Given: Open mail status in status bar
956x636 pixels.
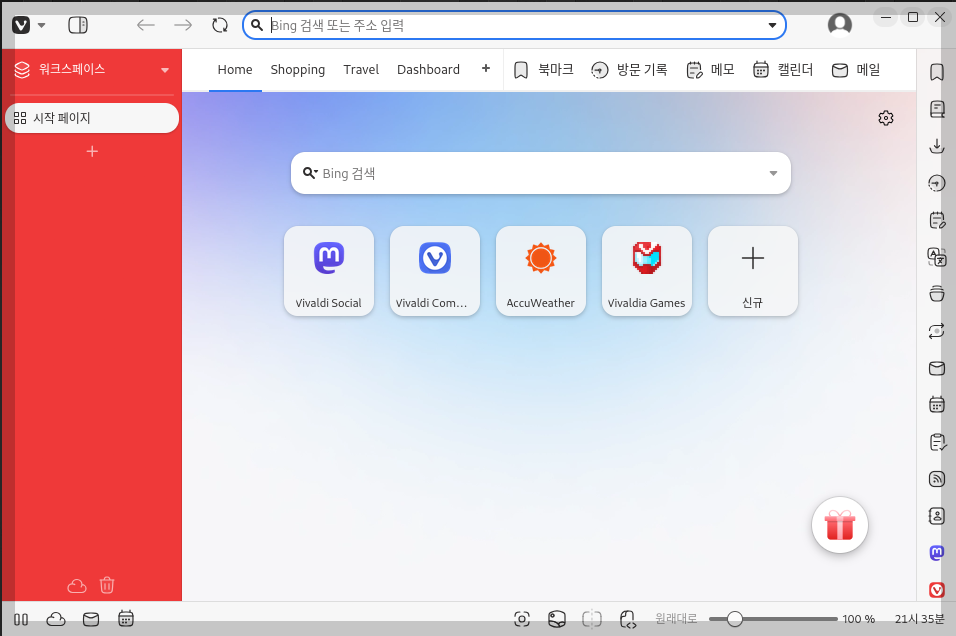Looking at the screenshot, I should click(x=91, y=620).
